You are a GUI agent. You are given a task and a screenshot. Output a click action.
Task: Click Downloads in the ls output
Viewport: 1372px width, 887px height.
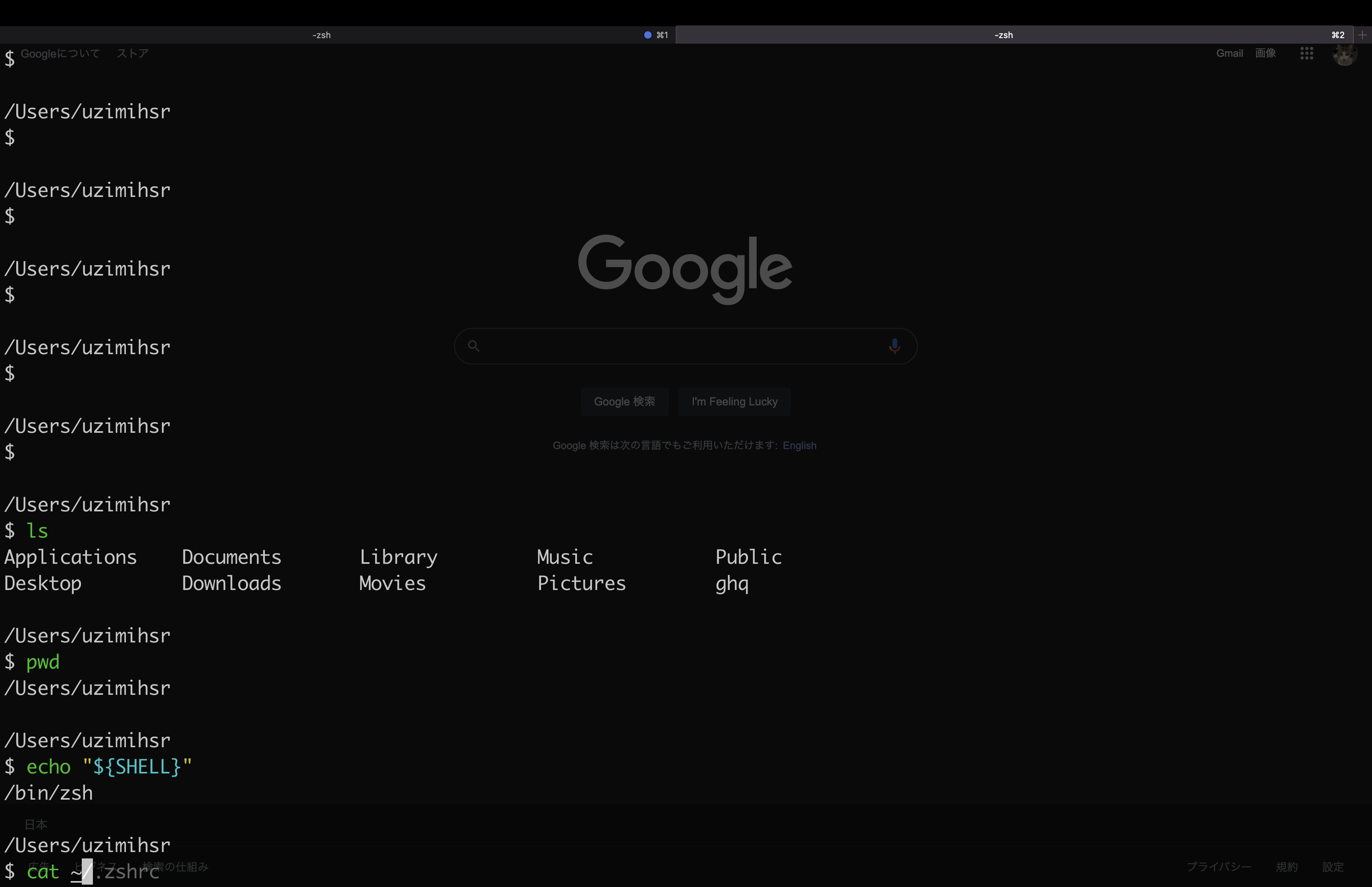click(231, 584)
